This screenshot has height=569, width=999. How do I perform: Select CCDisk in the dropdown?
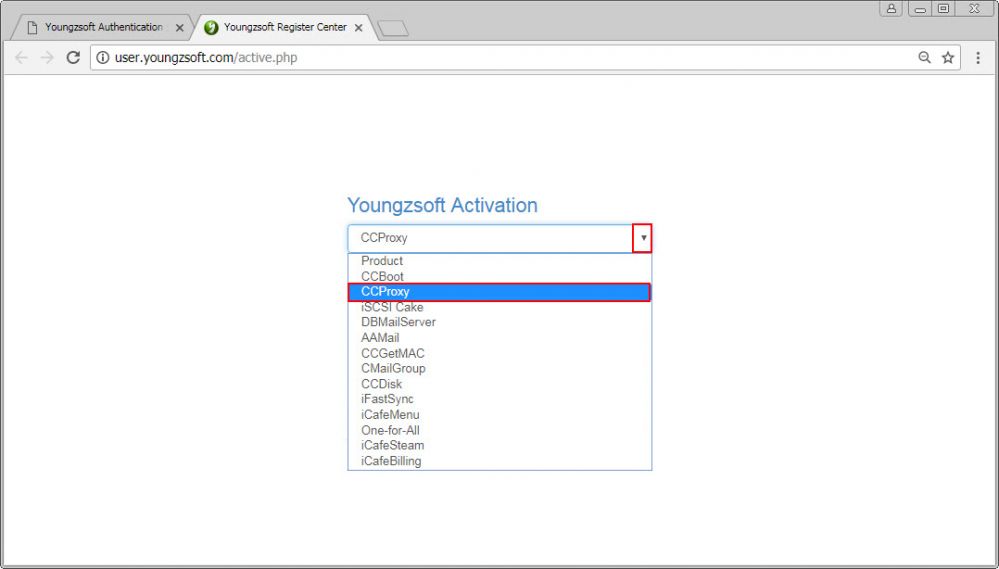pos(500,384)
